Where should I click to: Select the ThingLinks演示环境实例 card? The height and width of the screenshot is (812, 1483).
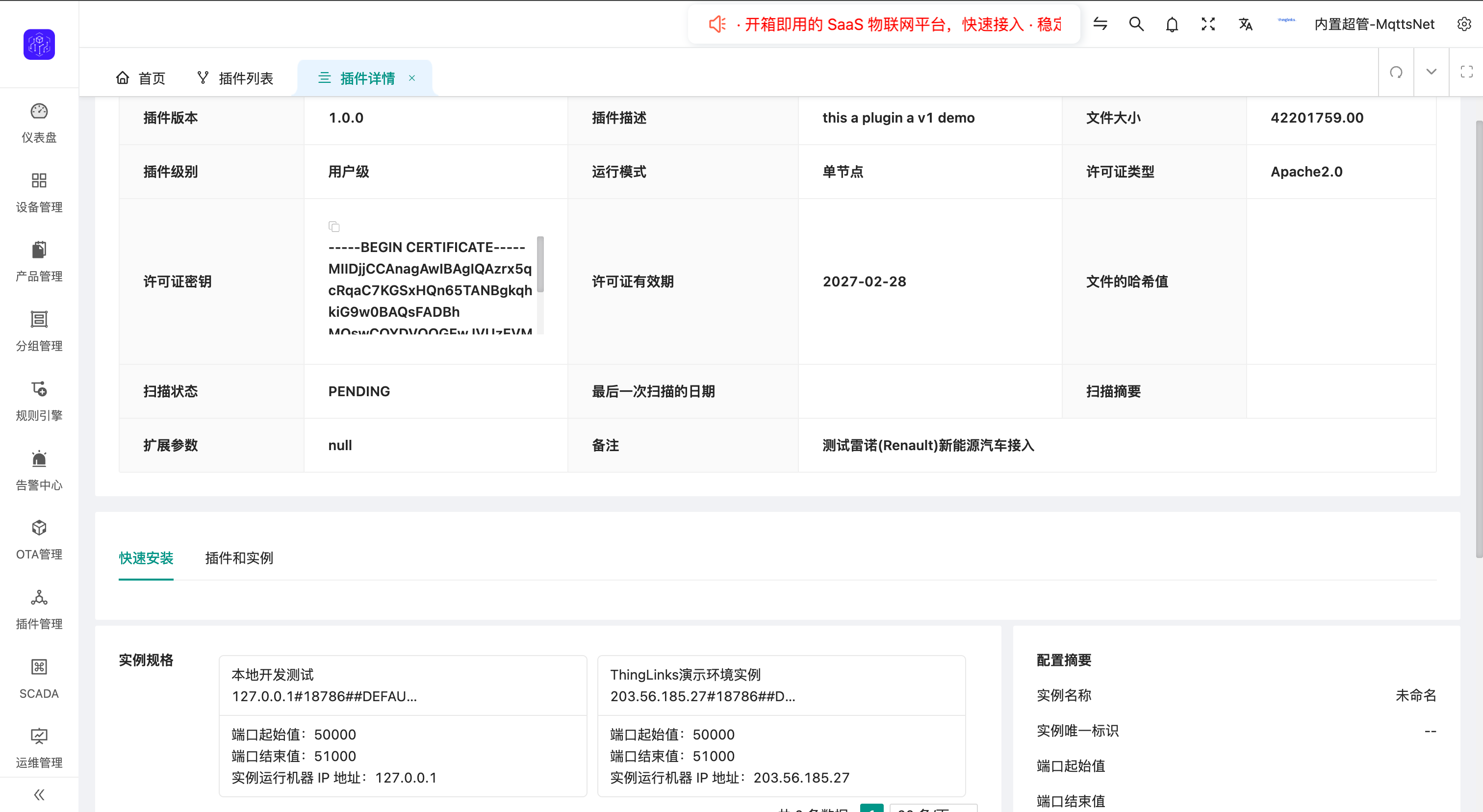(781, 726)
